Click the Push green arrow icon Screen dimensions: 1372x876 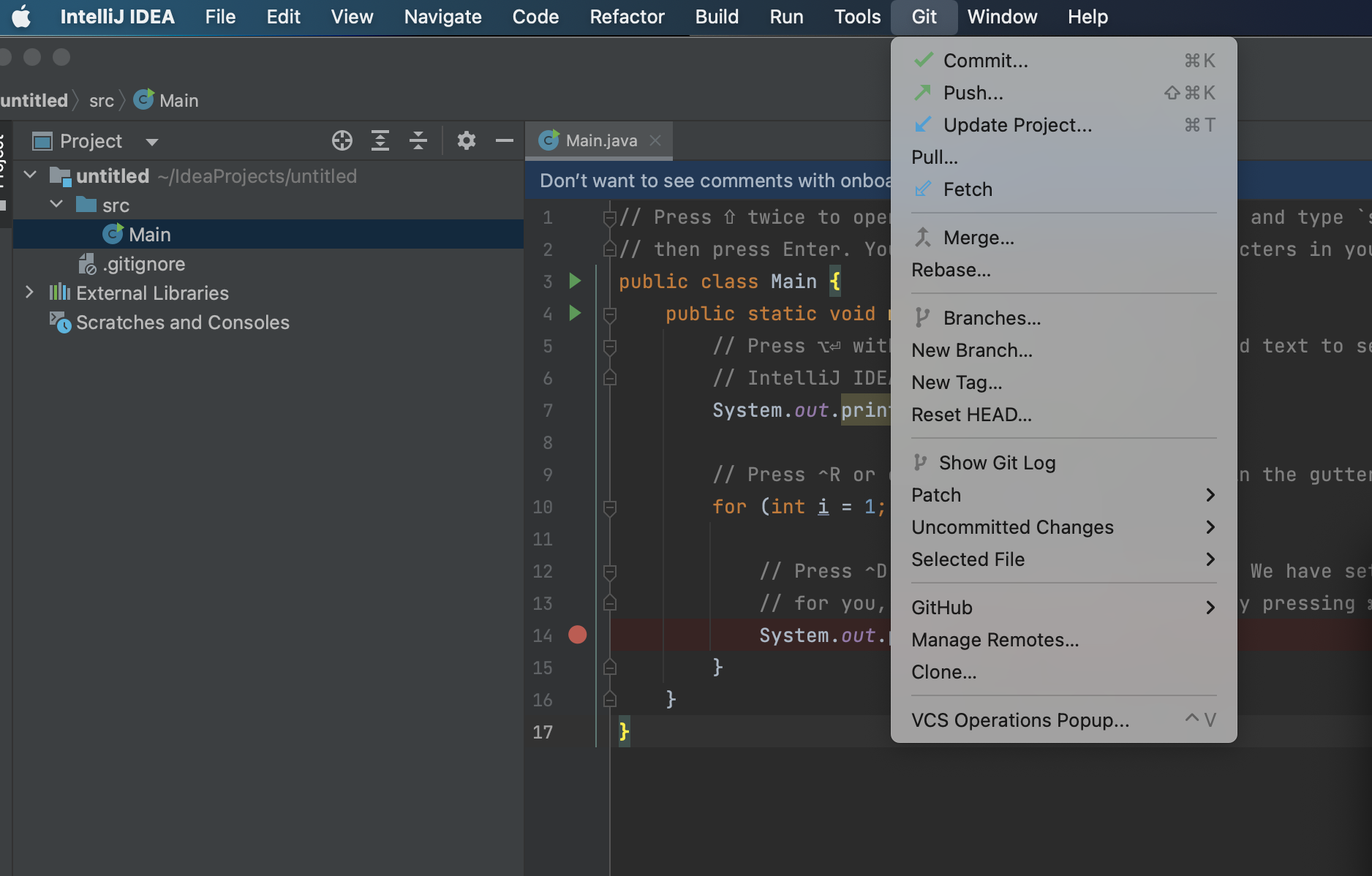(923, 92)
